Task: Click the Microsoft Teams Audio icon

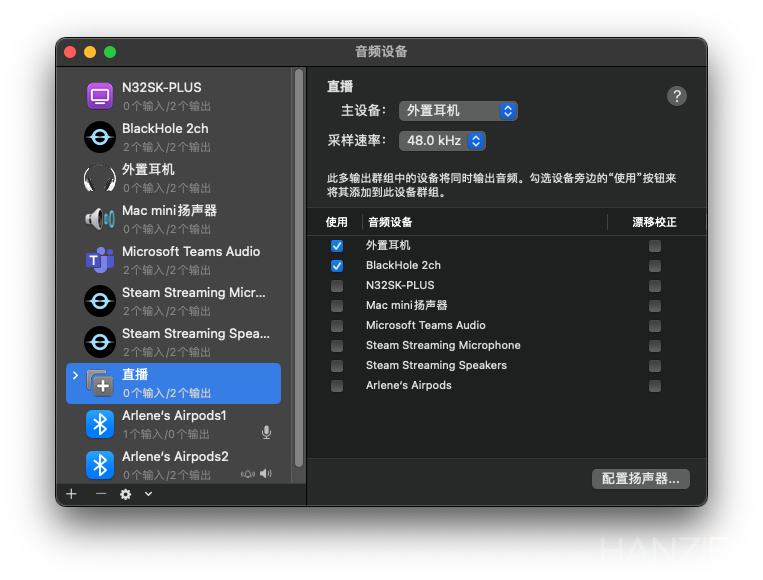Action: 100,260
